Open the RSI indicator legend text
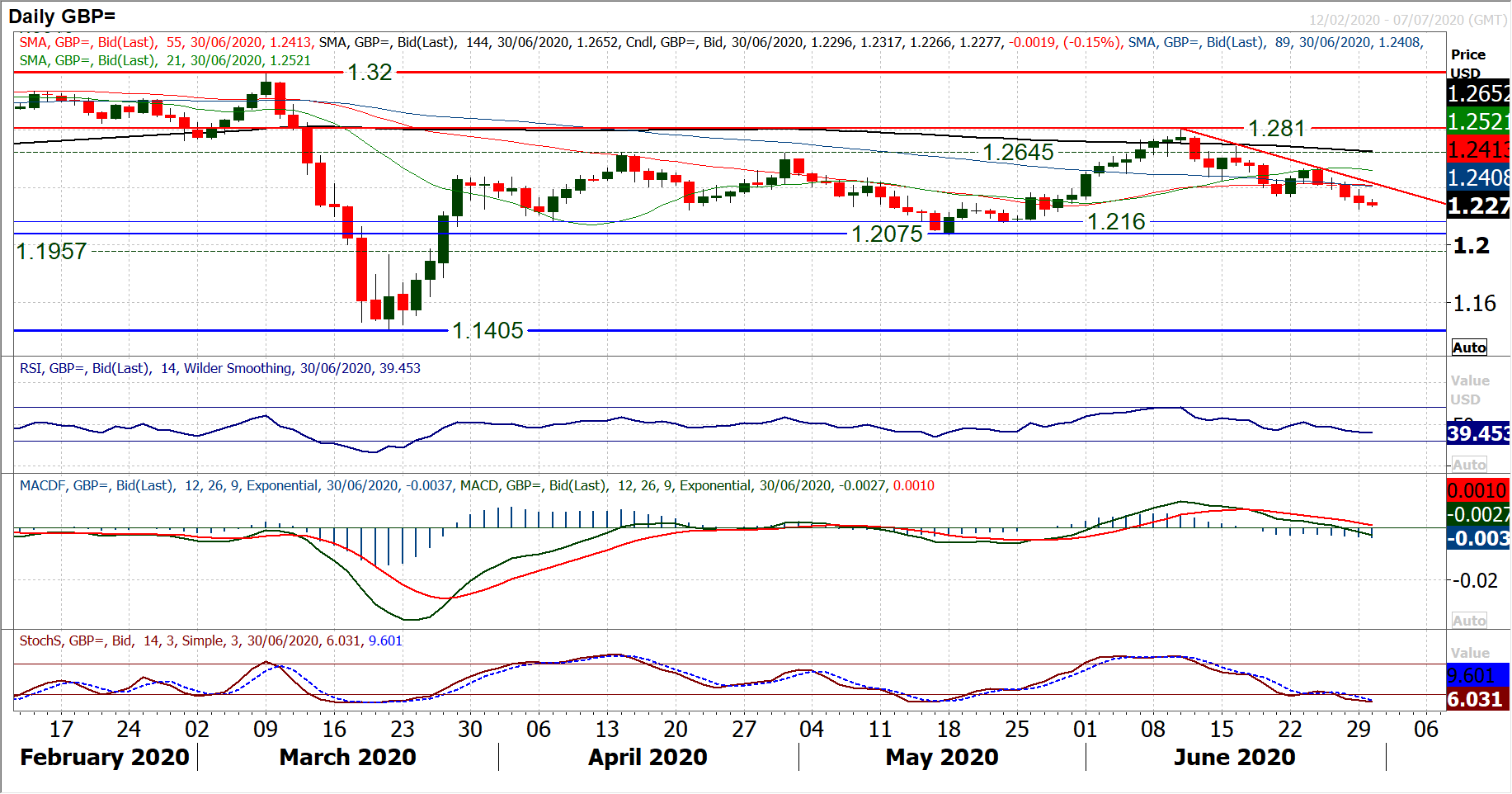 [x=219, y=369]
